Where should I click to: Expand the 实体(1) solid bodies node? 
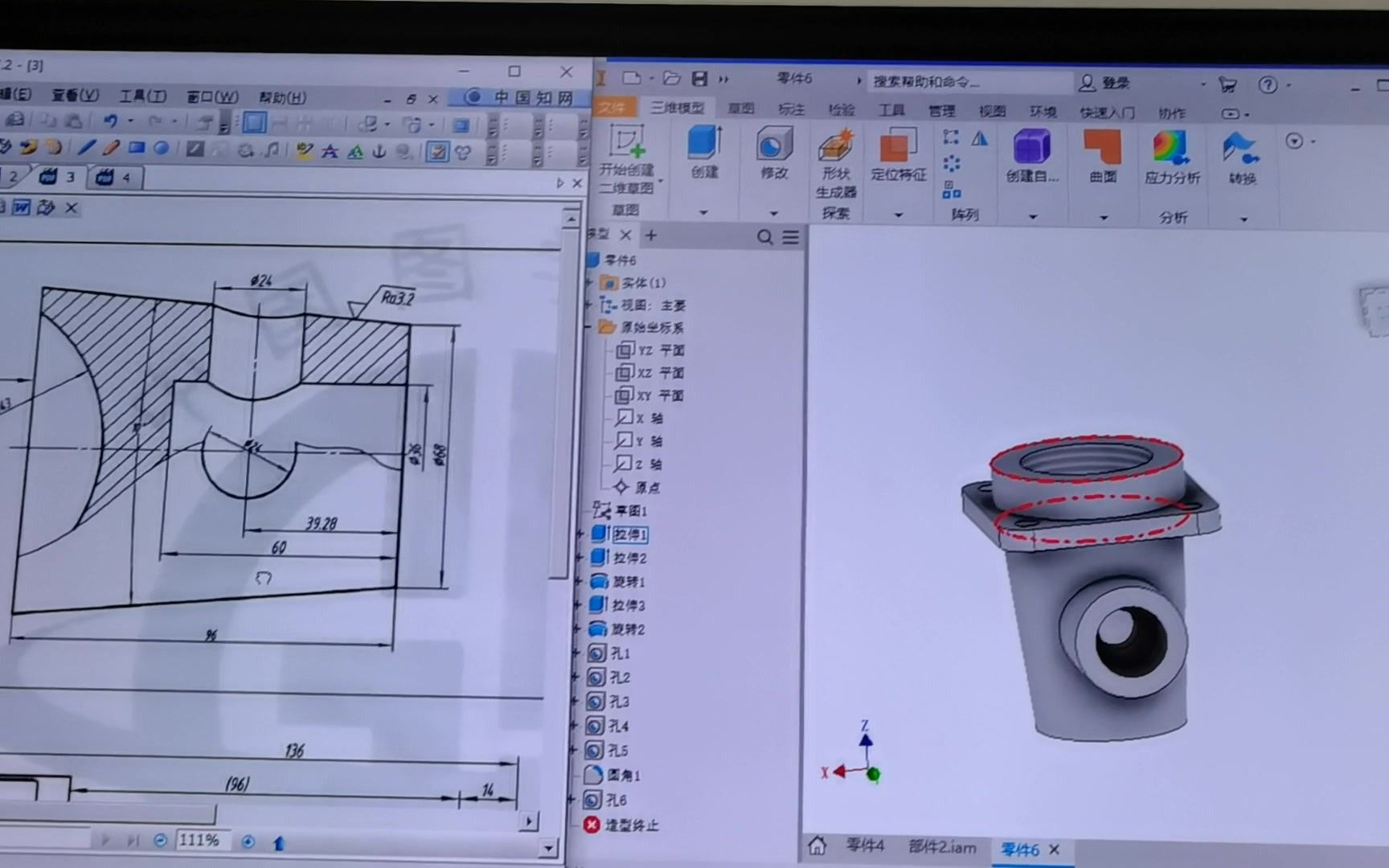click(x=591, y=283)
